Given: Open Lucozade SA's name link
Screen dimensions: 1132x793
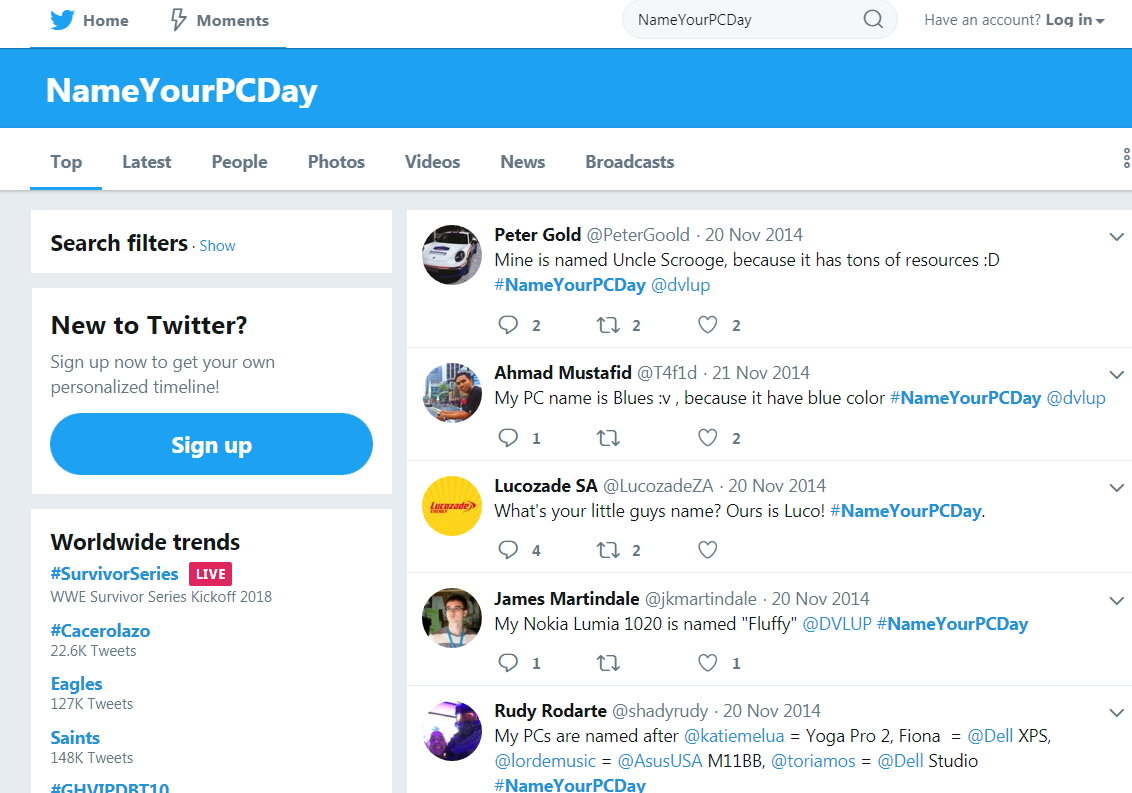Looking at the screenshot, I should click(546, 486).
